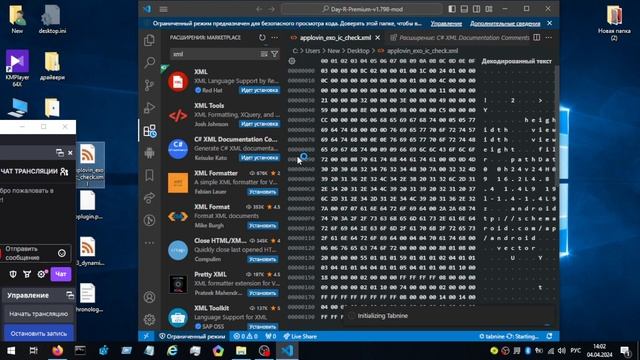Switch to the C# XML Documentation Comments tab

click(x=460, y=38)
